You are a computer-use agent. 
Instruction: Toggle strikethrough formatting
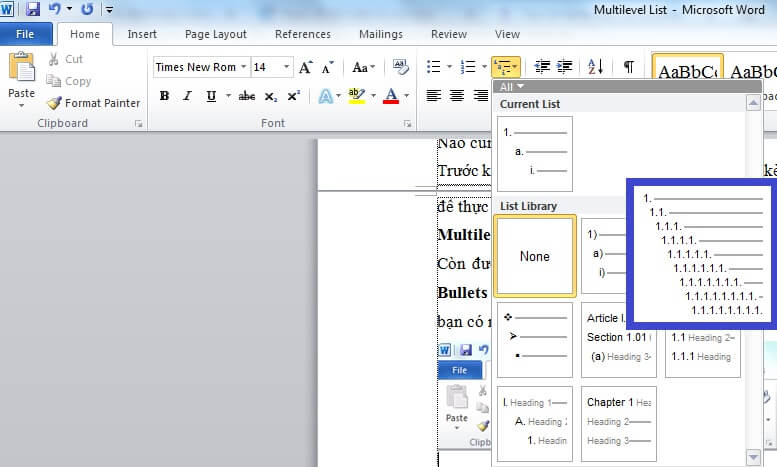[246, 96]
